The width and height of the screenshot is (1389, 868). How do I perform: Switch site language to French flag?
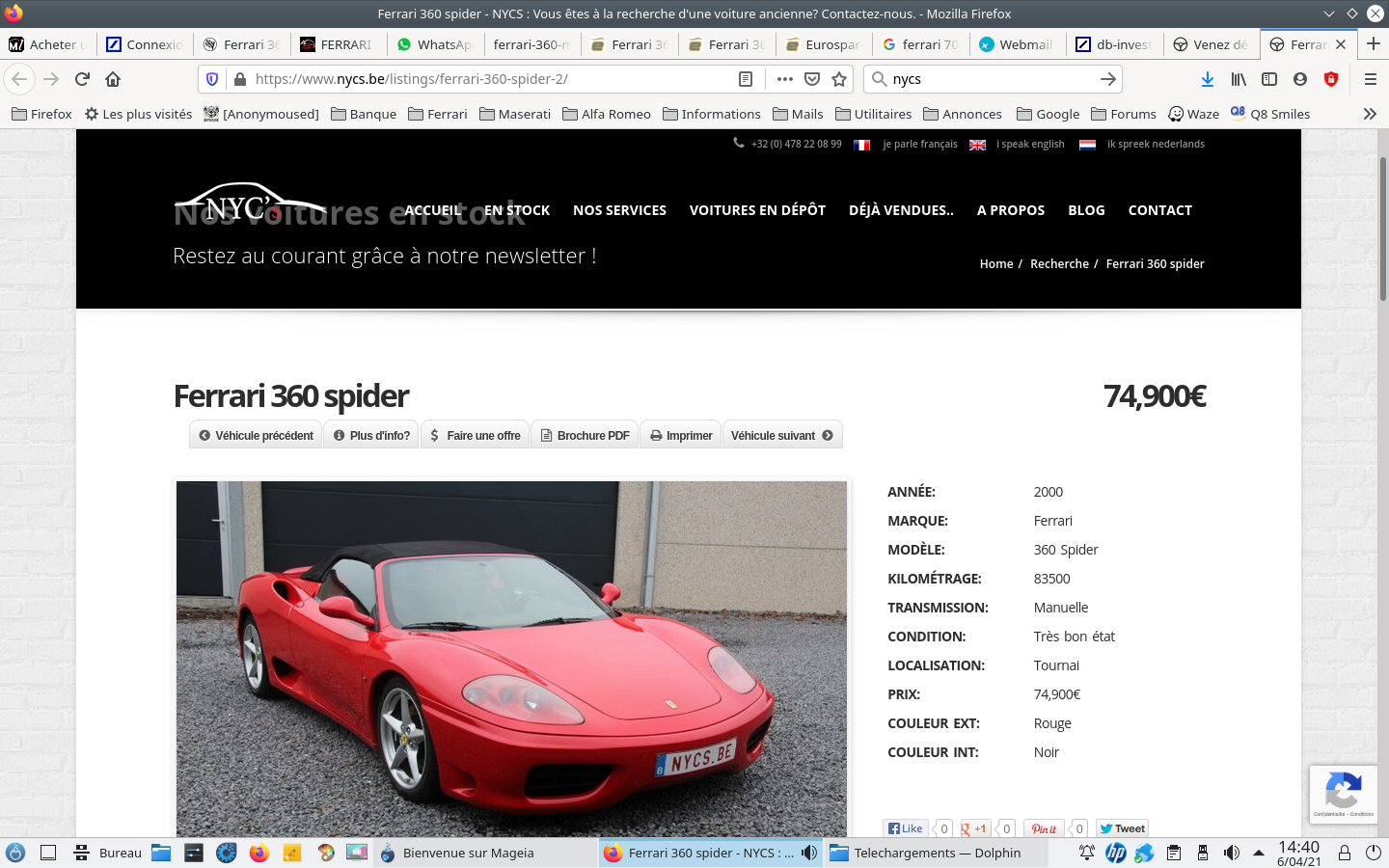pyautogui.click(x=862, y=145)
